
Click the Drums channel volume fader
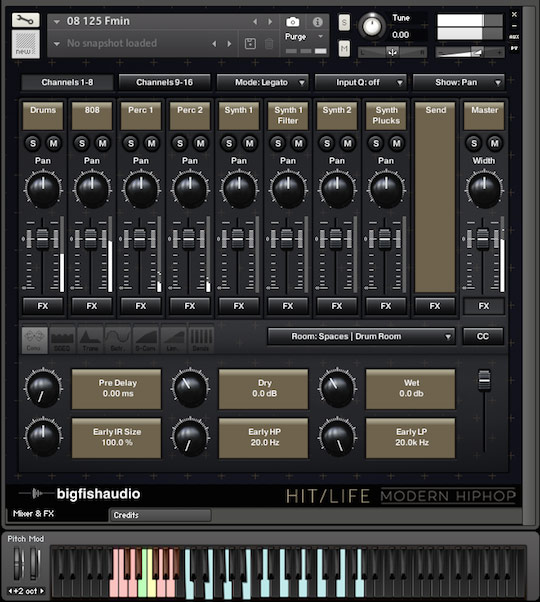click(x=43, y=238)
